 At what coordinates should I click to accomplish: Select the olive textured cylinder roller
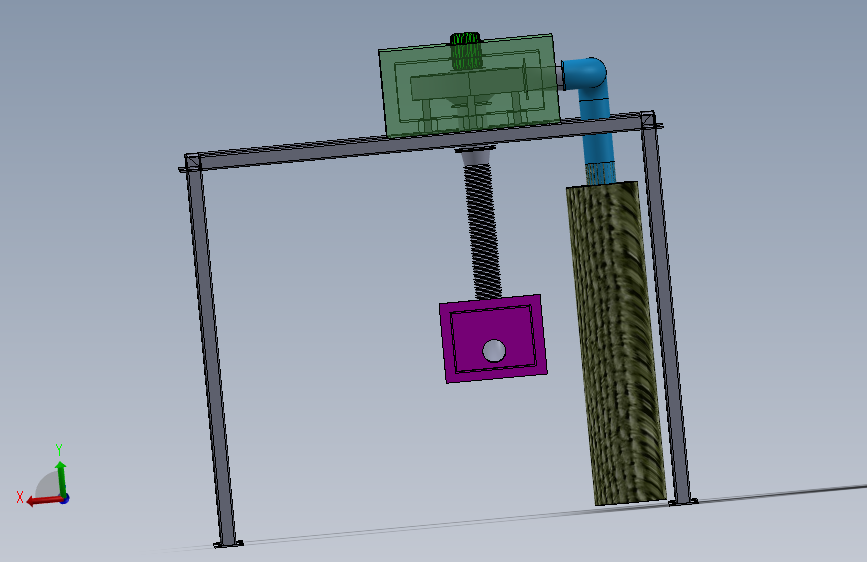click(x=616, y=343)
